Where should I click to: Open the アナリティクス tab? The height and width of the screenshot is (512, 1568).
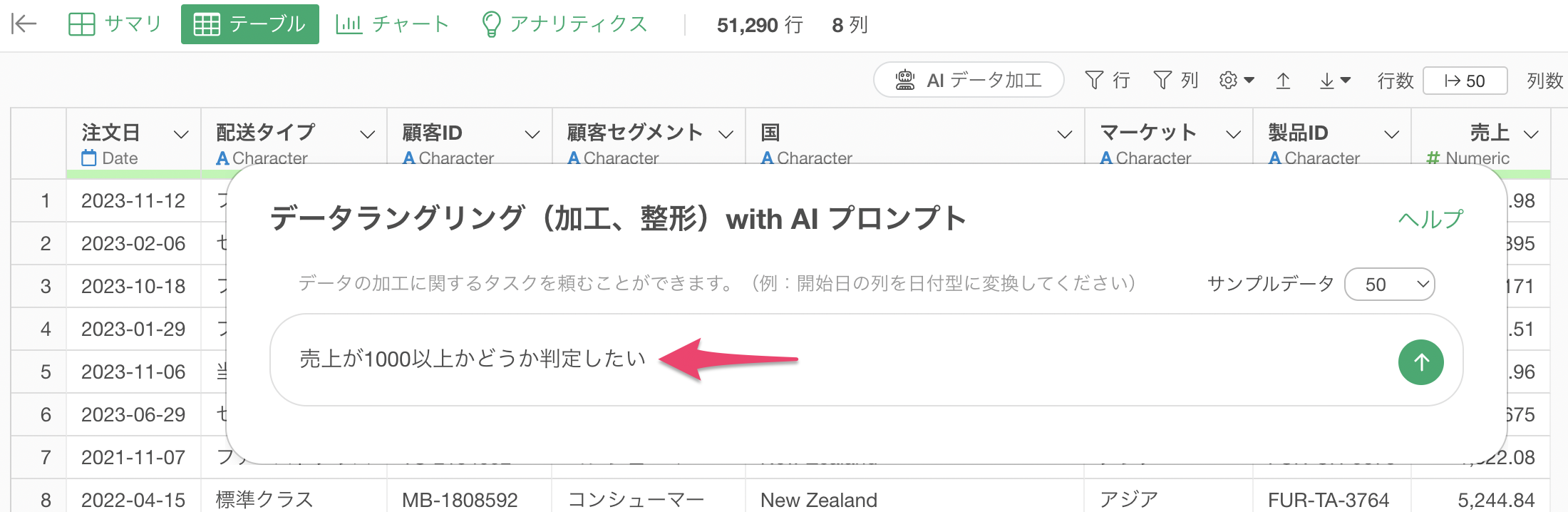tap(564, 24)
